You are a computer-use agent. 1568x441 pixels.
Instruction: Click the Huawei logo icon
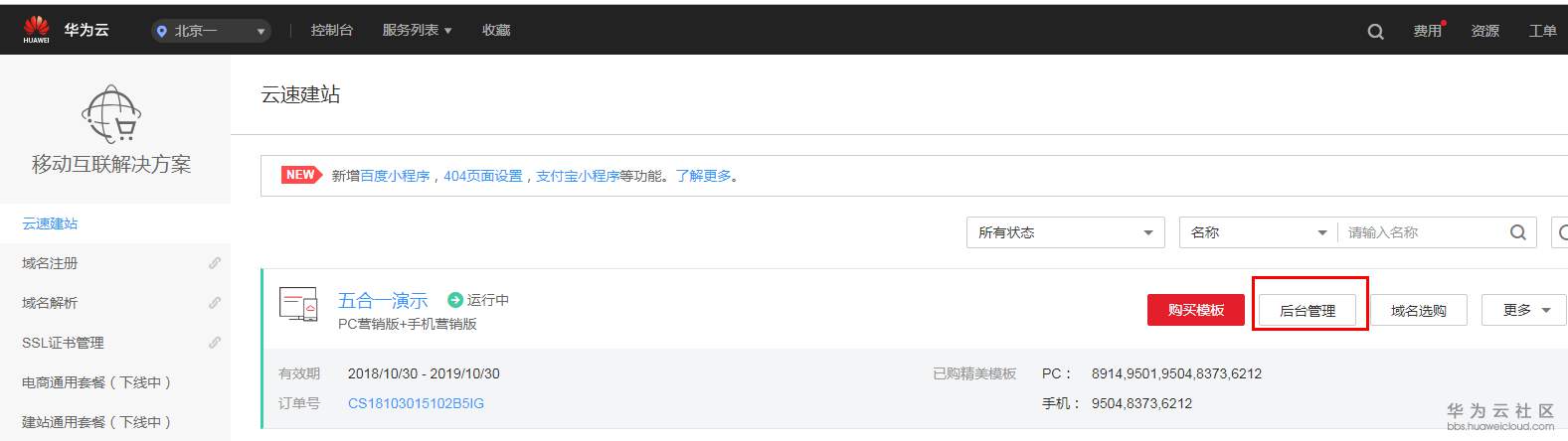37,30
